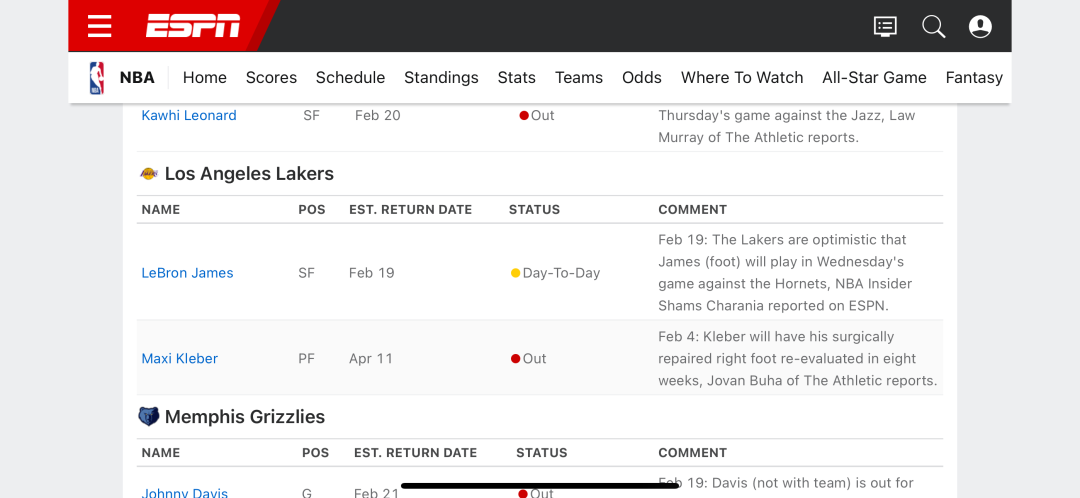Click the Grizzlies table COMMENT header
This screenshot has width=1080, height=498.
(x=692, y=453)
